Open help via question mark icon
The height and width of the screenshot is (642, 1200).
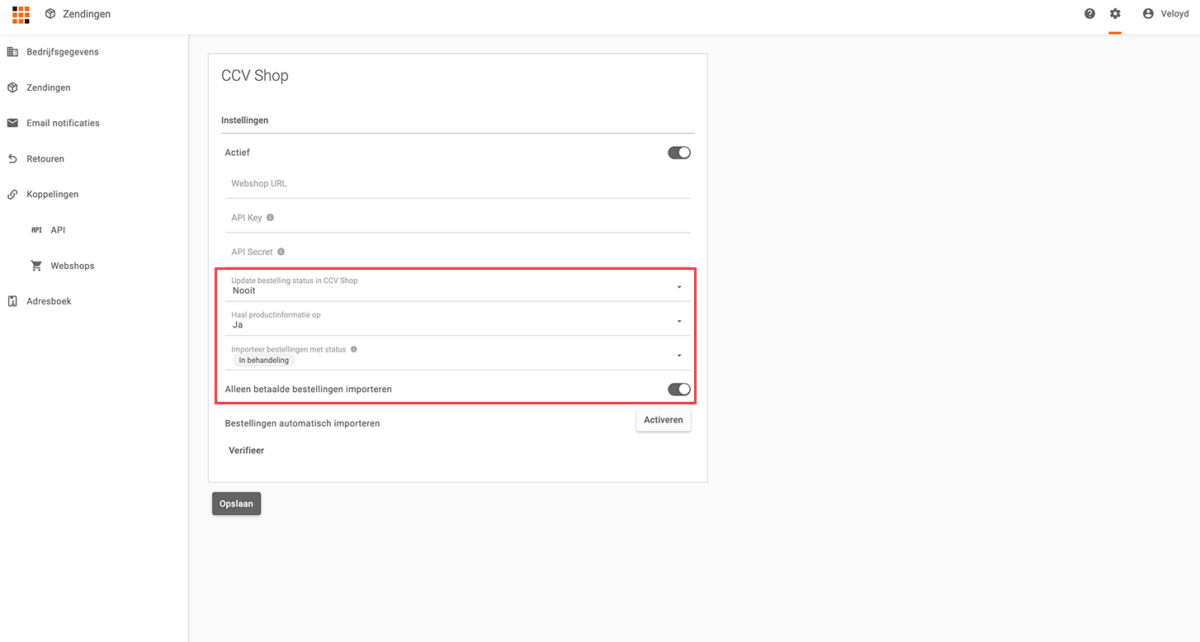1090,14
